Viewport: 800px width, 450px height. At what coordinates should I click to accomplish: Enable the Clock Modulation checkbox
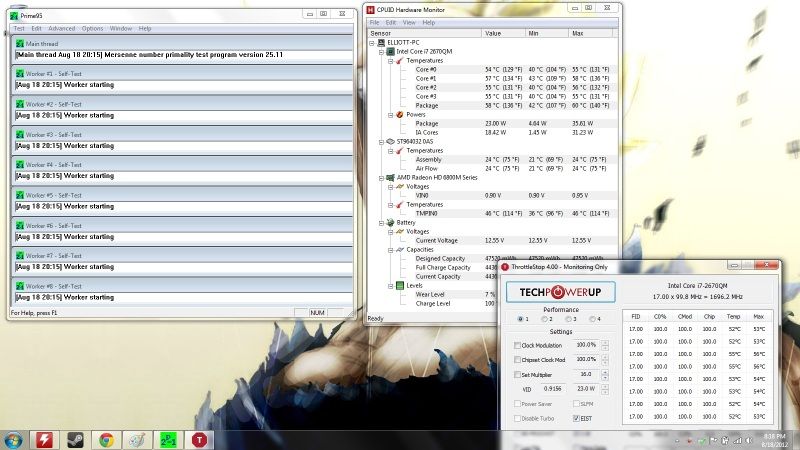click(517, 345)
